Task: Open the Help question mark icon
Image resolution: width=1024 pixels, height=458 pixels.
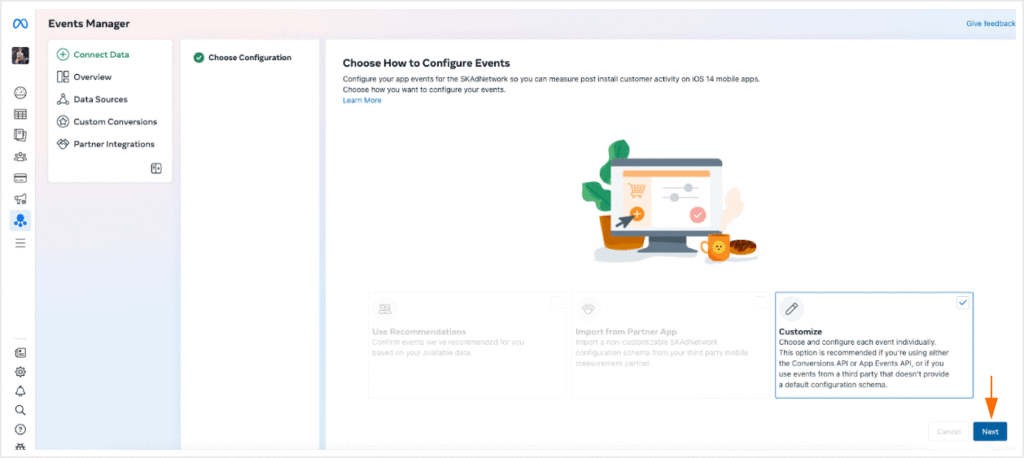Action: 20,429
